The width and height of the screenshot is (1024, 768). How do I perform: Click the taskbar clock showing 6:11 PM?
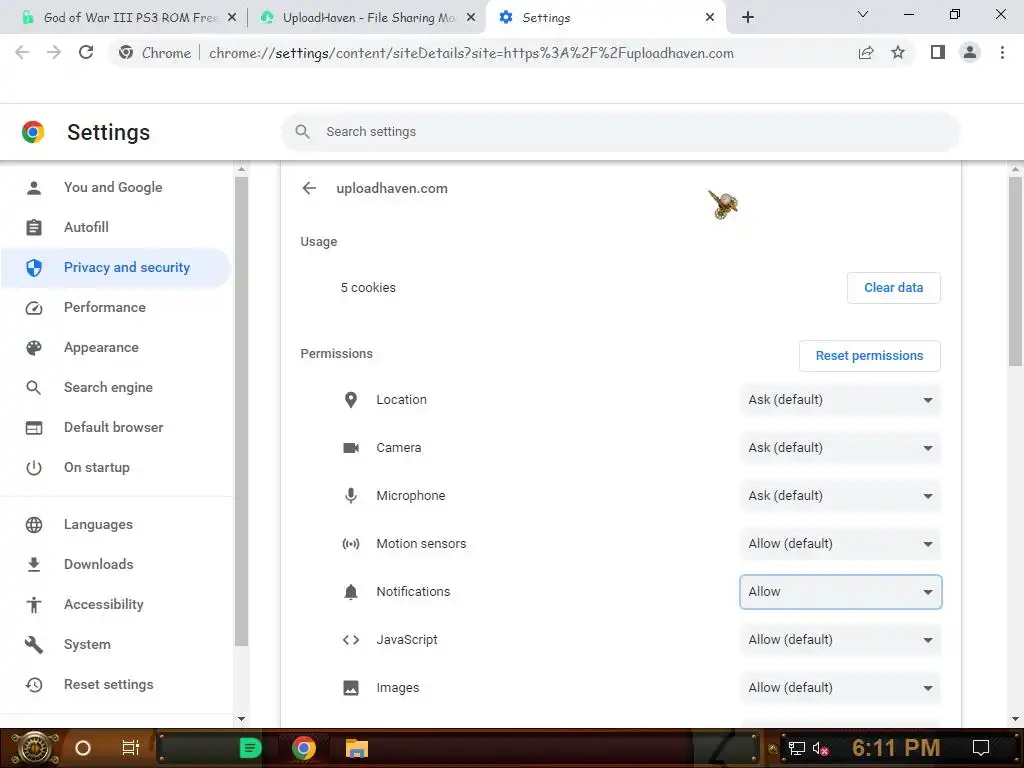click(x=896, y=748)
